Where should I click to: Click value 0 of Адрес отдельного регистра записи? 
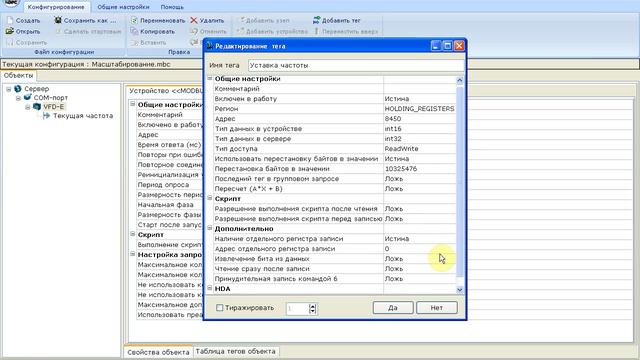[x=387, y=249]
